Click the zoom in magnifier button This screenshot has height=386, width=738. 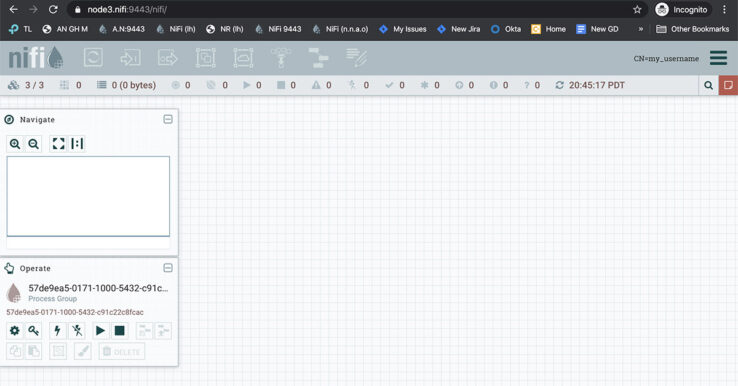15,144
